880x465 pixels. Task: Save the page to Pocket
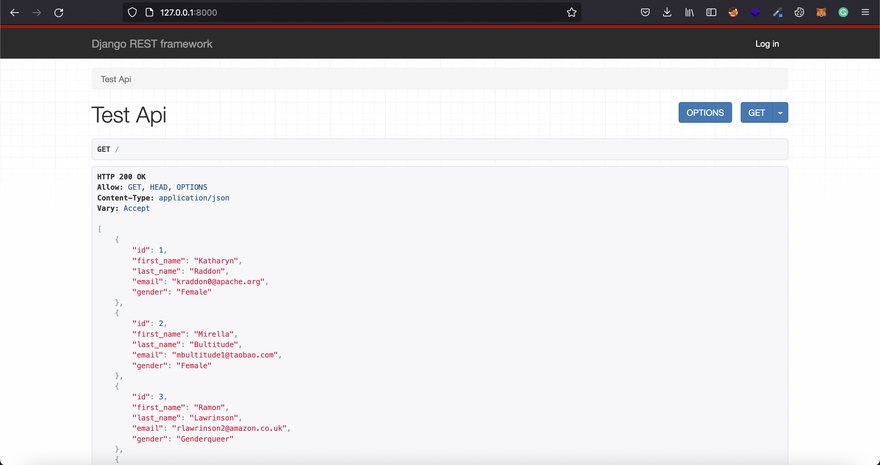pyautogui.click(x=645, y=12)
